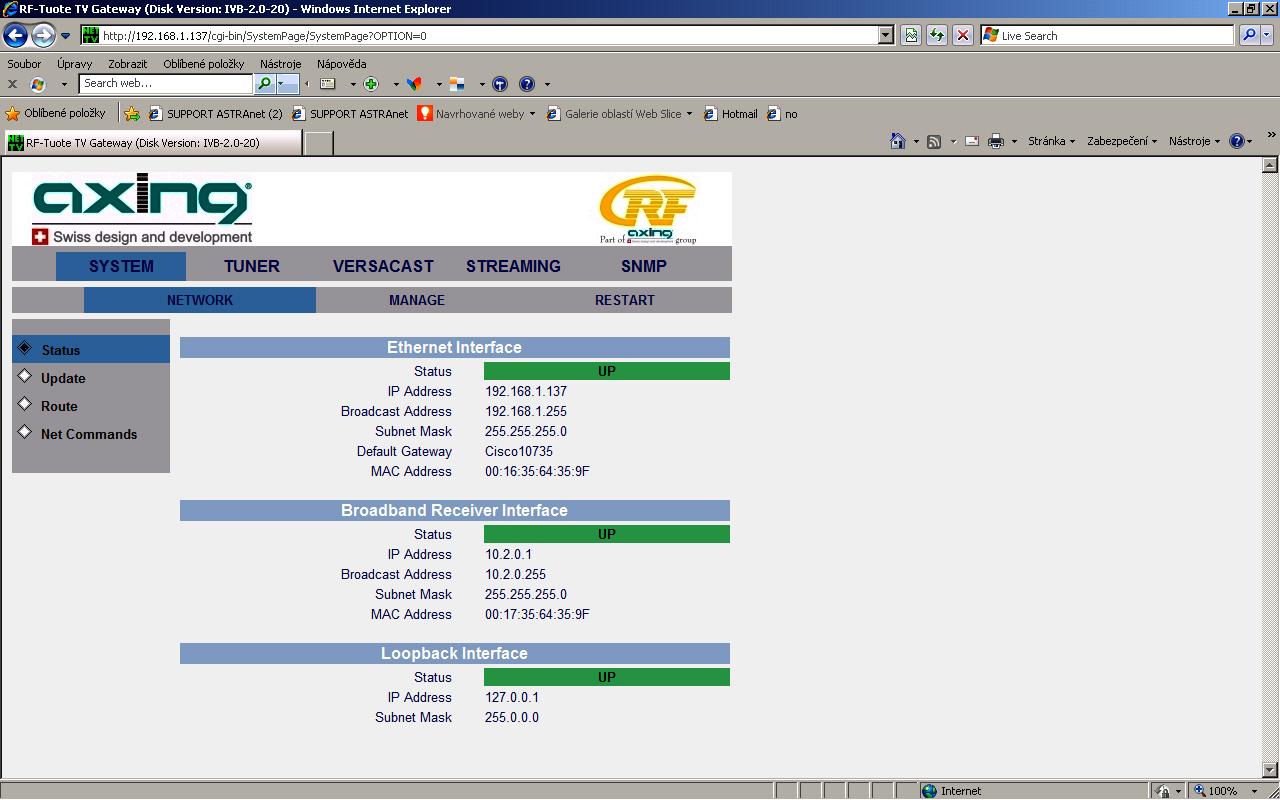Click the Windows Live logo icon
Viewport: 1280px width, 800px height.
[x=38, y=84]
